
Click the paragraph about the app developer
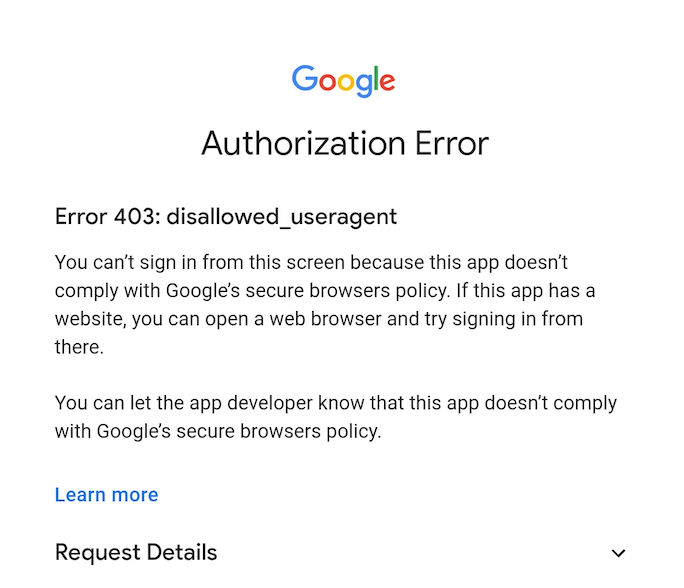pos(336,417)
